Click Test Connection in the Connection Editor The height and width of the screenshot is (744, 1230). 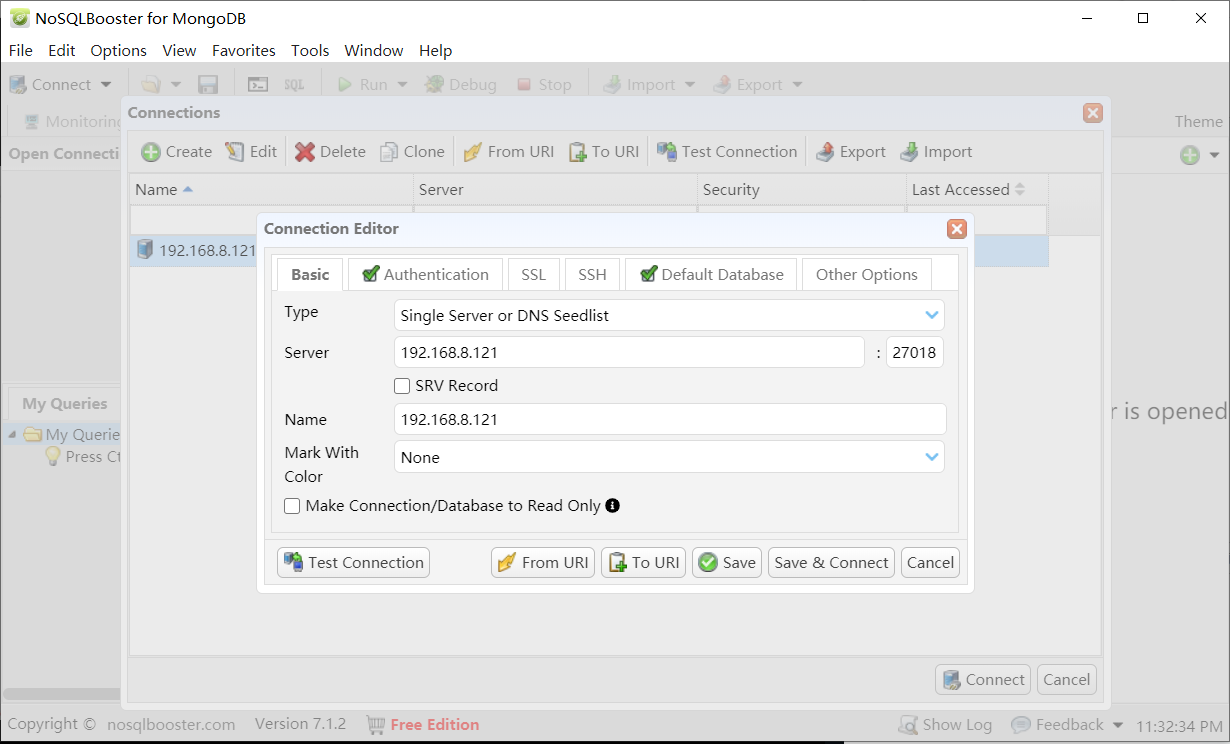353,563
